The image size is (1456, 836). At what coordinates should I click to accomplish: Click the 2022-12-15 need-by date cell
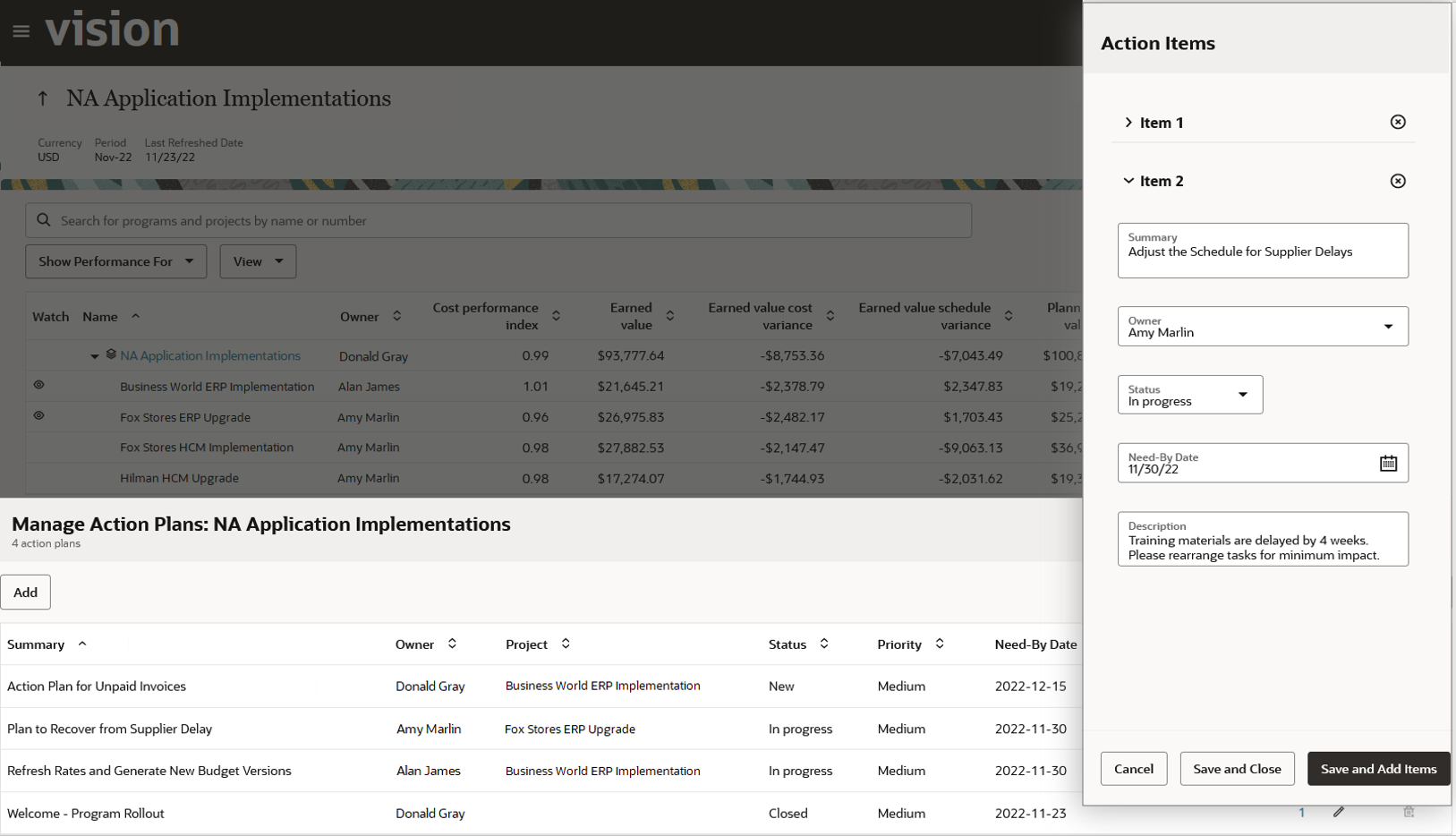[1030, 687]
